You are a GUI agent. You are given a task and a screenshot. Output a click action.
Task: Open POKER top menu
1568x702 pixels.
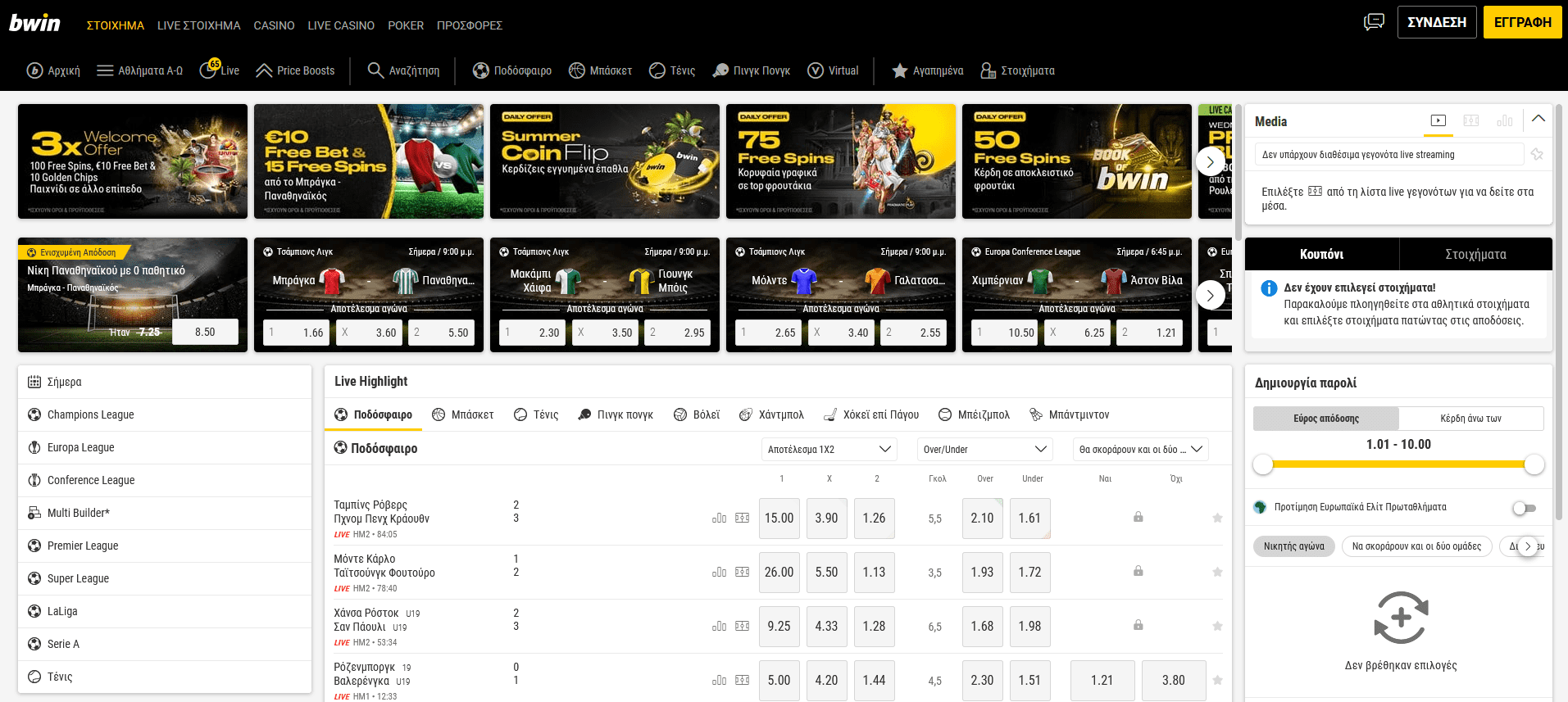click(406, 25)
